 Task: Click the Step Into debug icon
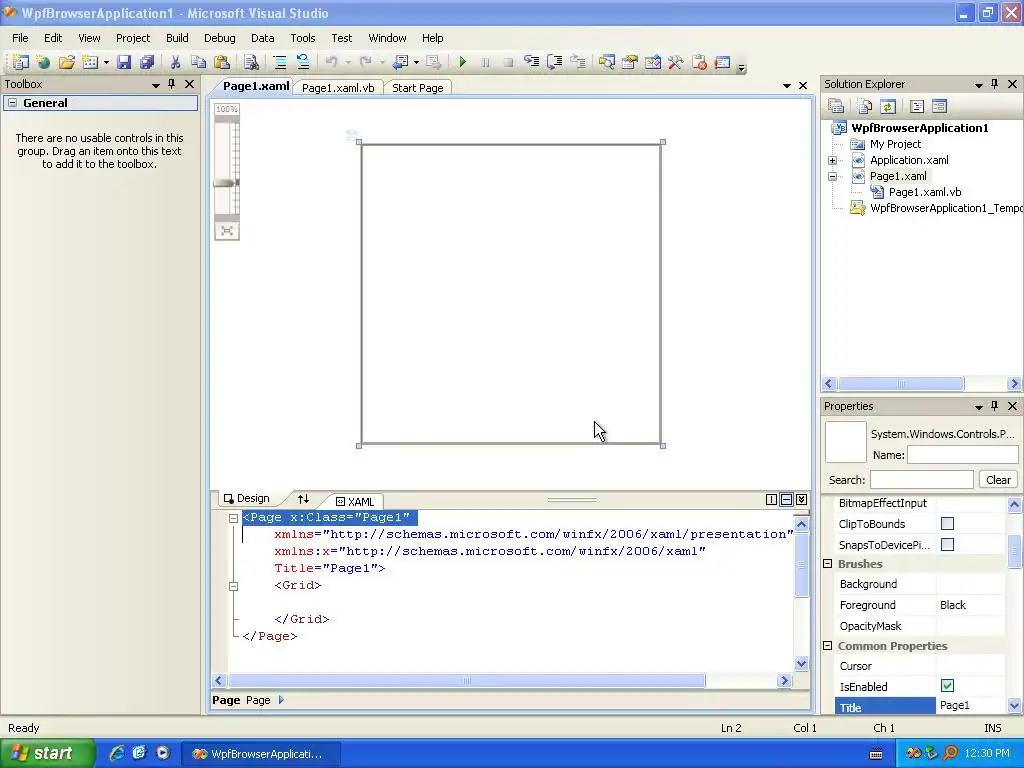coord(532,62)
